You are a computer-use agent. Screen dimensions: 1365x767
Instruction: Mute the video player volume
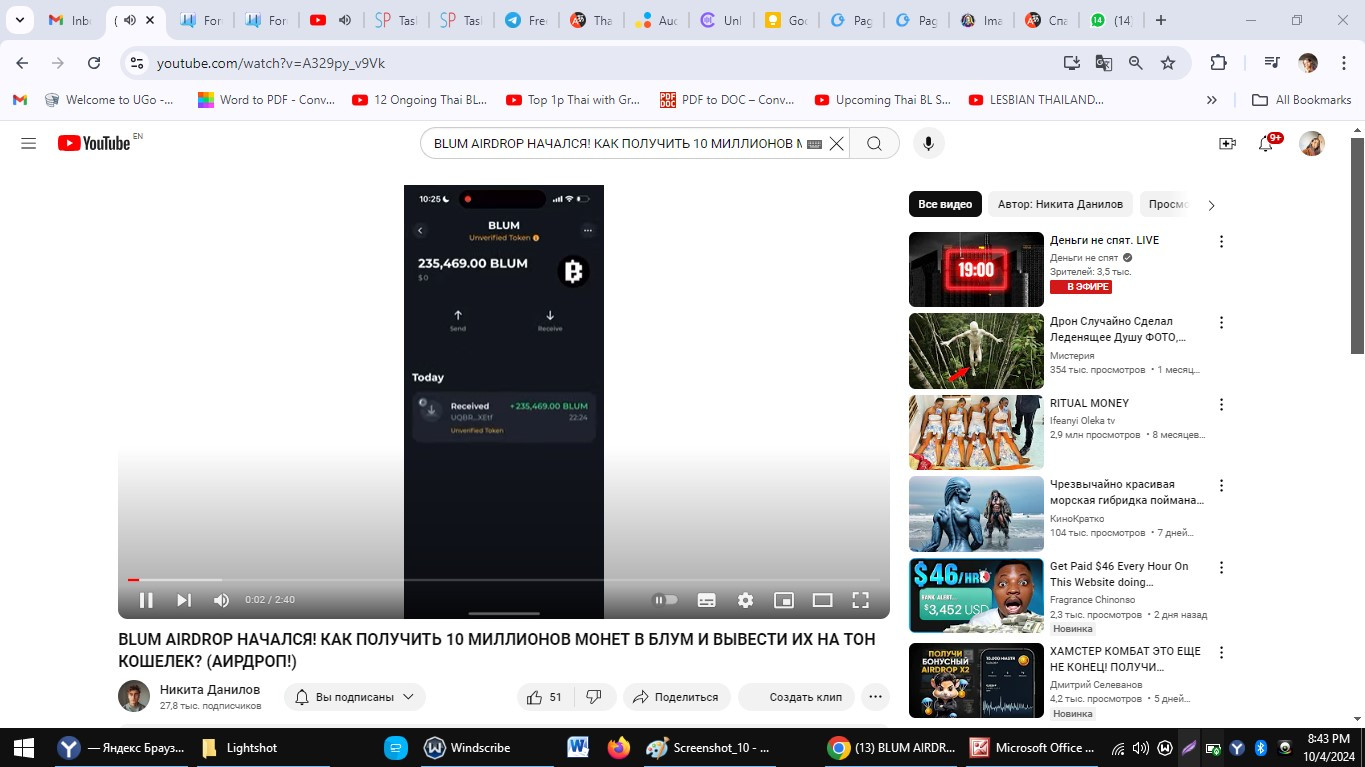click(x=222, y=600)
